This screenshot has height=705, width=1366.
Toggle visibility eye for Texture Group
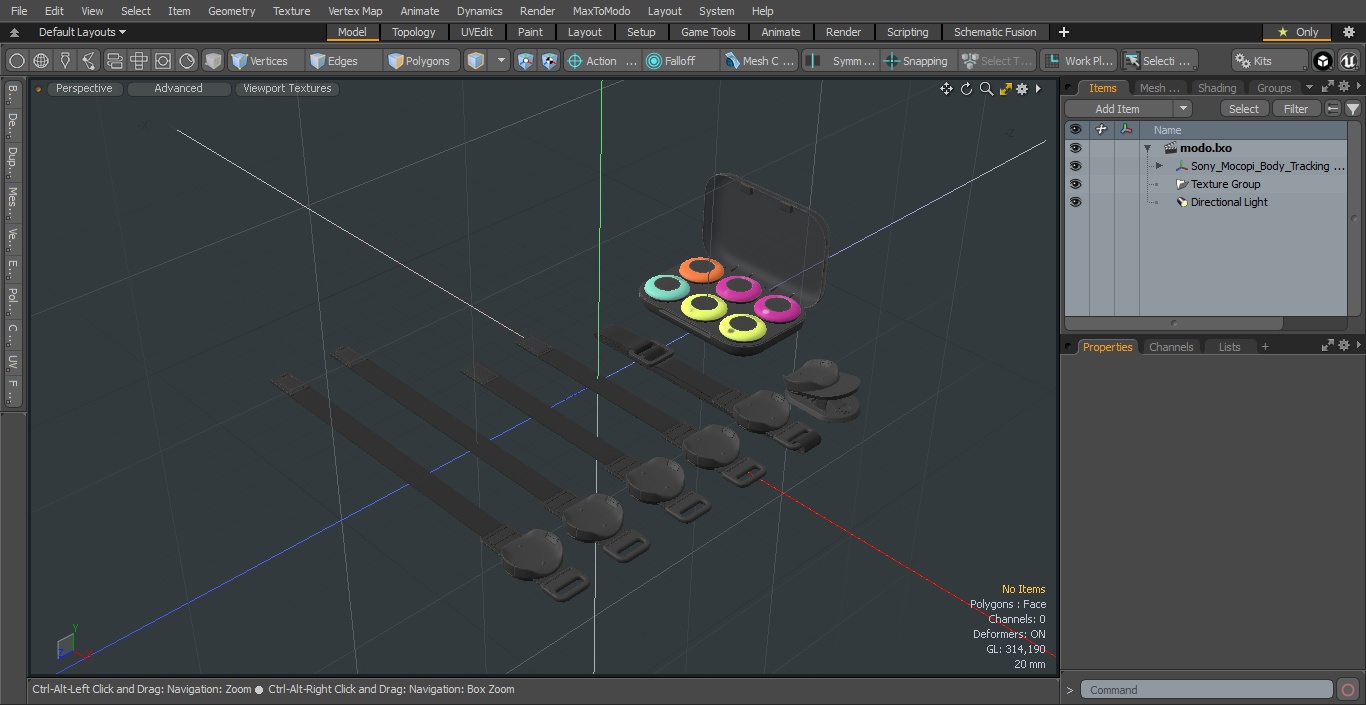(x=1075, y=184)
